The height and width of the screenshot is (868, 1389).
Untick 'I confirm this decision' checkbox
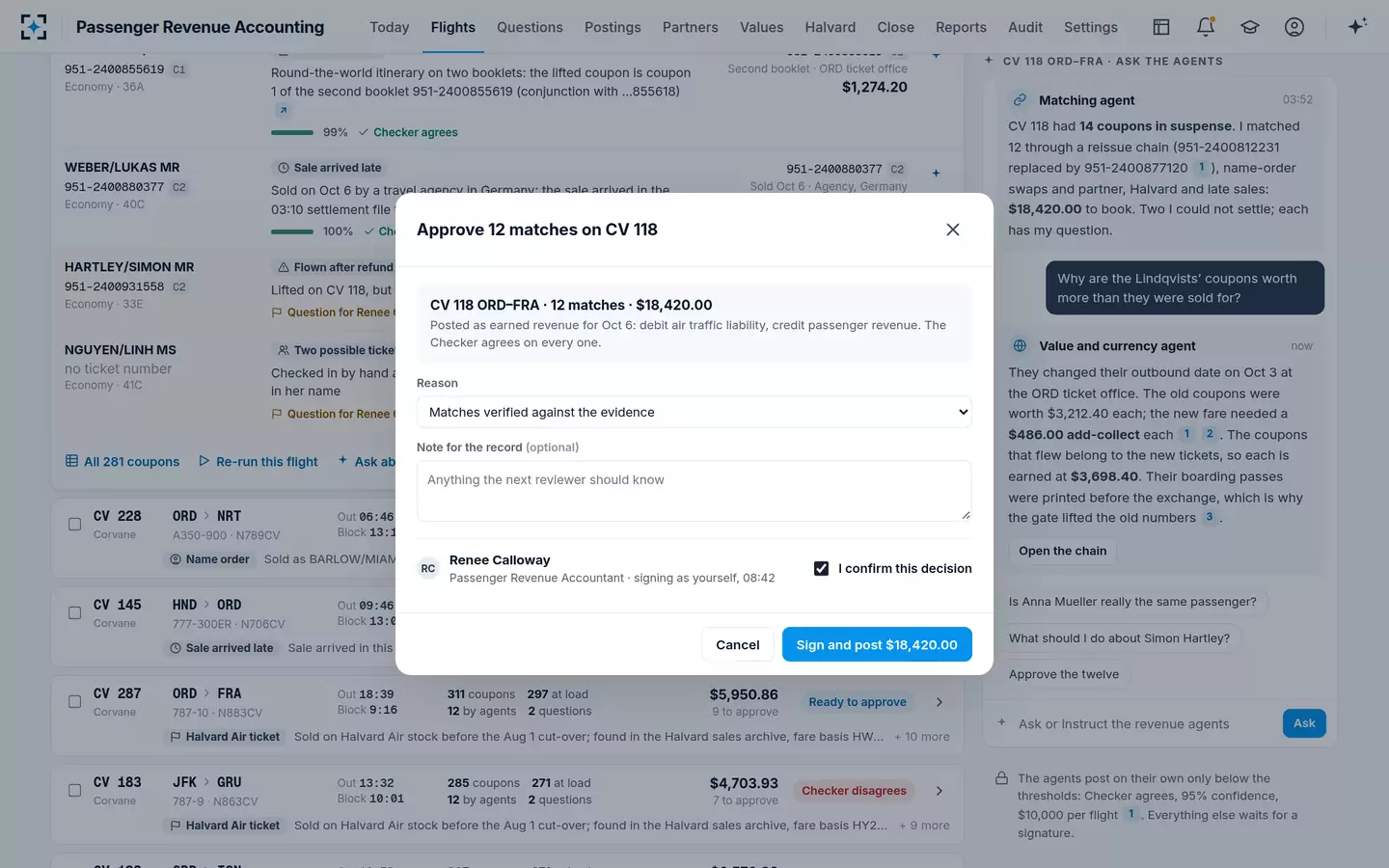(x=821, y=569)
